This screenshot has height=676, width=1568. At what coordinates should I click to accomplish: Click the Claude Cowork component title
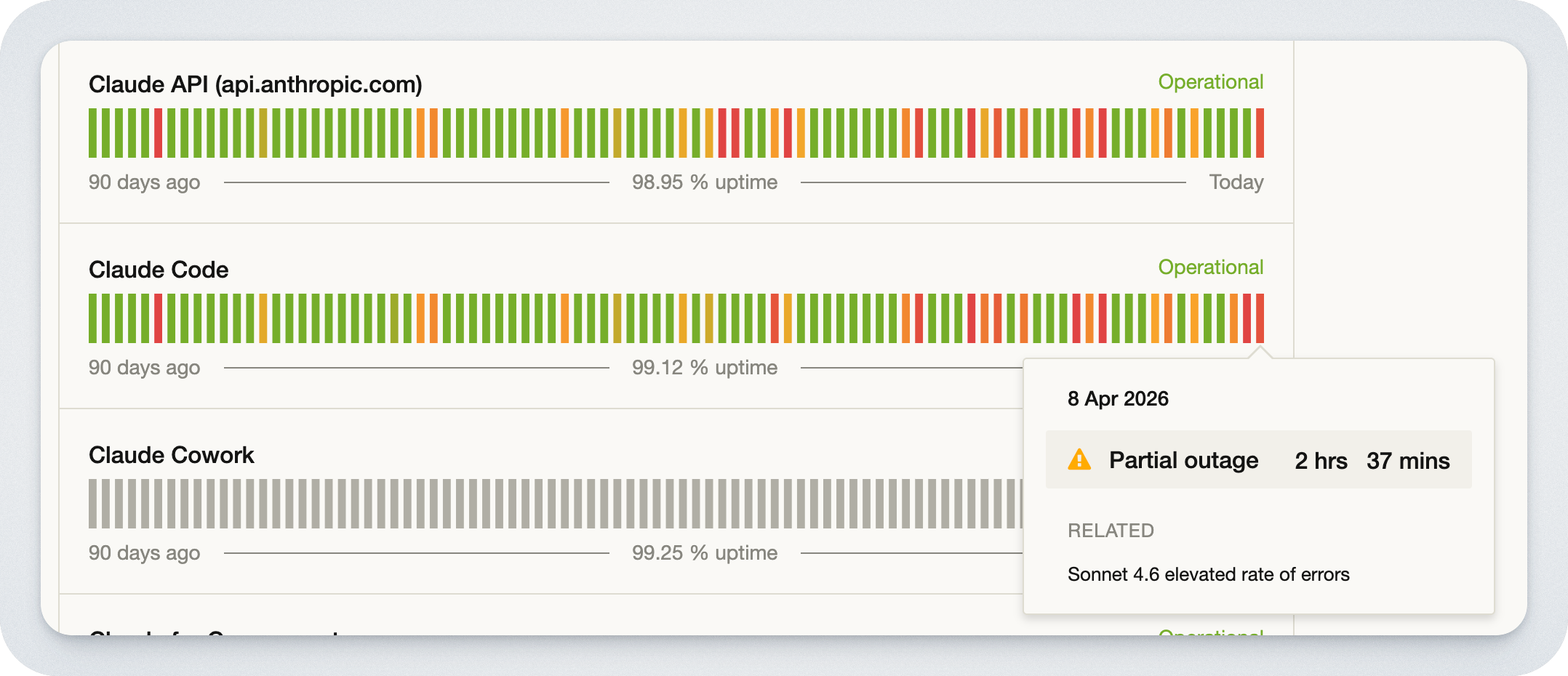click(171, 455)
